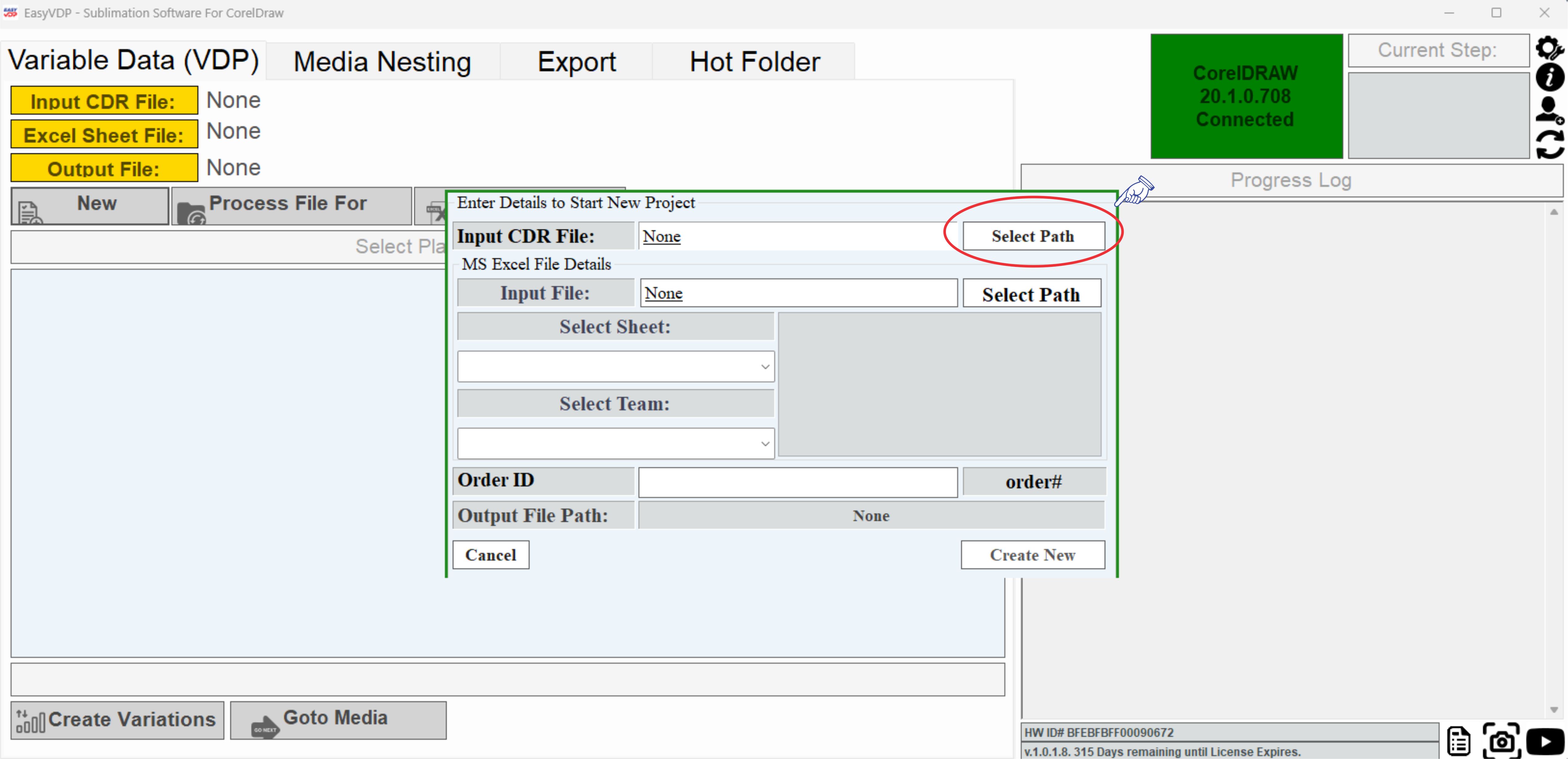
Task: Click the Progress Log scrollbar up arrow
Action: coord(1555,211)
